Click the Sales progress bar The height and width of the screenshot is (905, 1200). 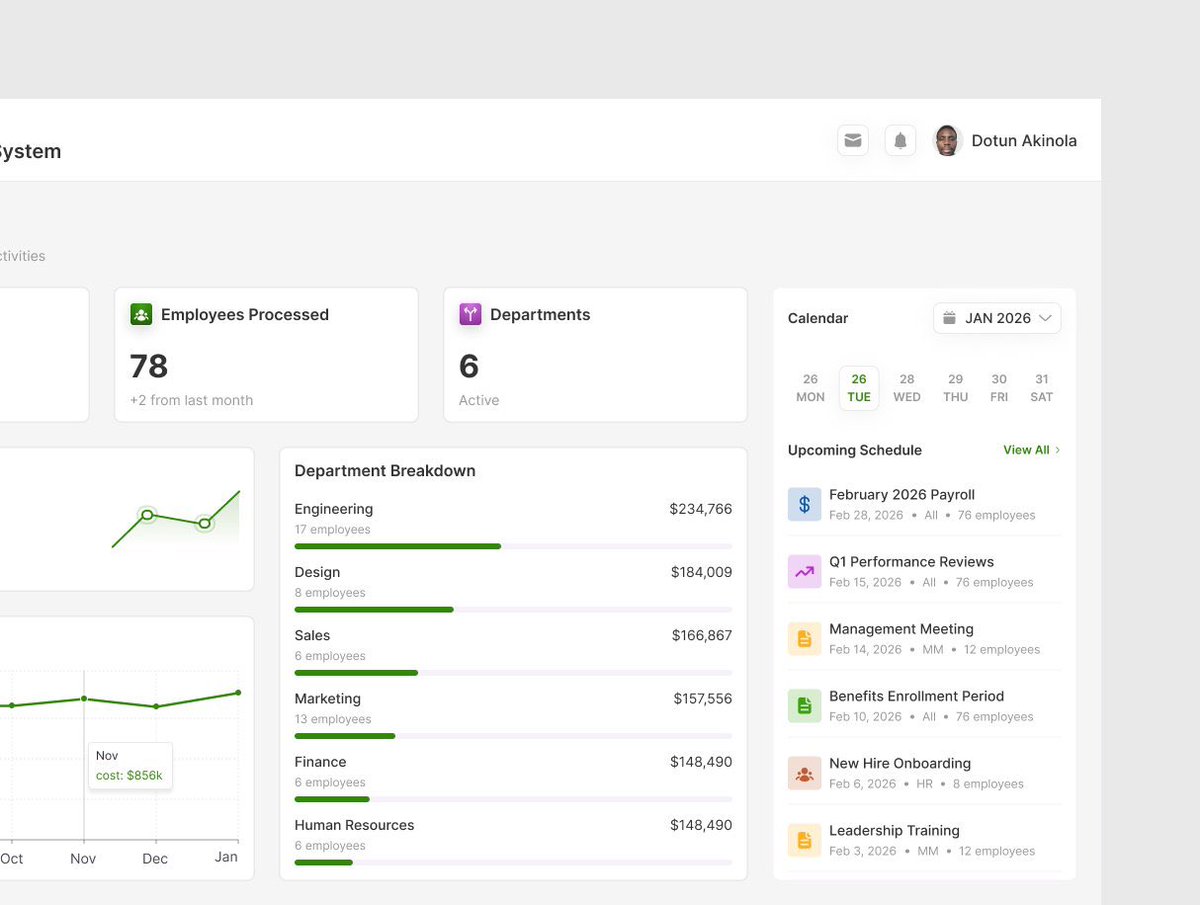pyautogui.click(x=513, y=673)
